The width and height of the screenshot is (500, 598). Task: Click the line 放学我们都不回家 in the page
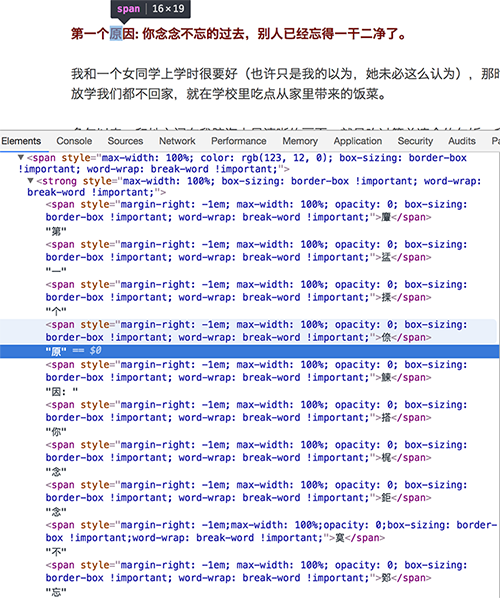(x=228, y=93)
